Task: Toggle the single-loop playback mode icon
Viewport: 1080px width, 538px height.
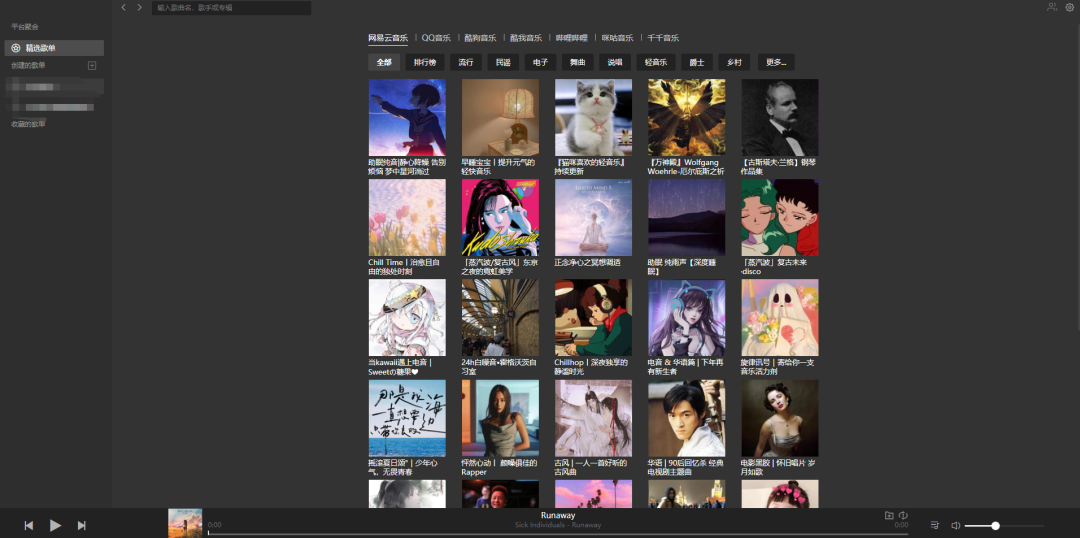Action: coord(904,515)
